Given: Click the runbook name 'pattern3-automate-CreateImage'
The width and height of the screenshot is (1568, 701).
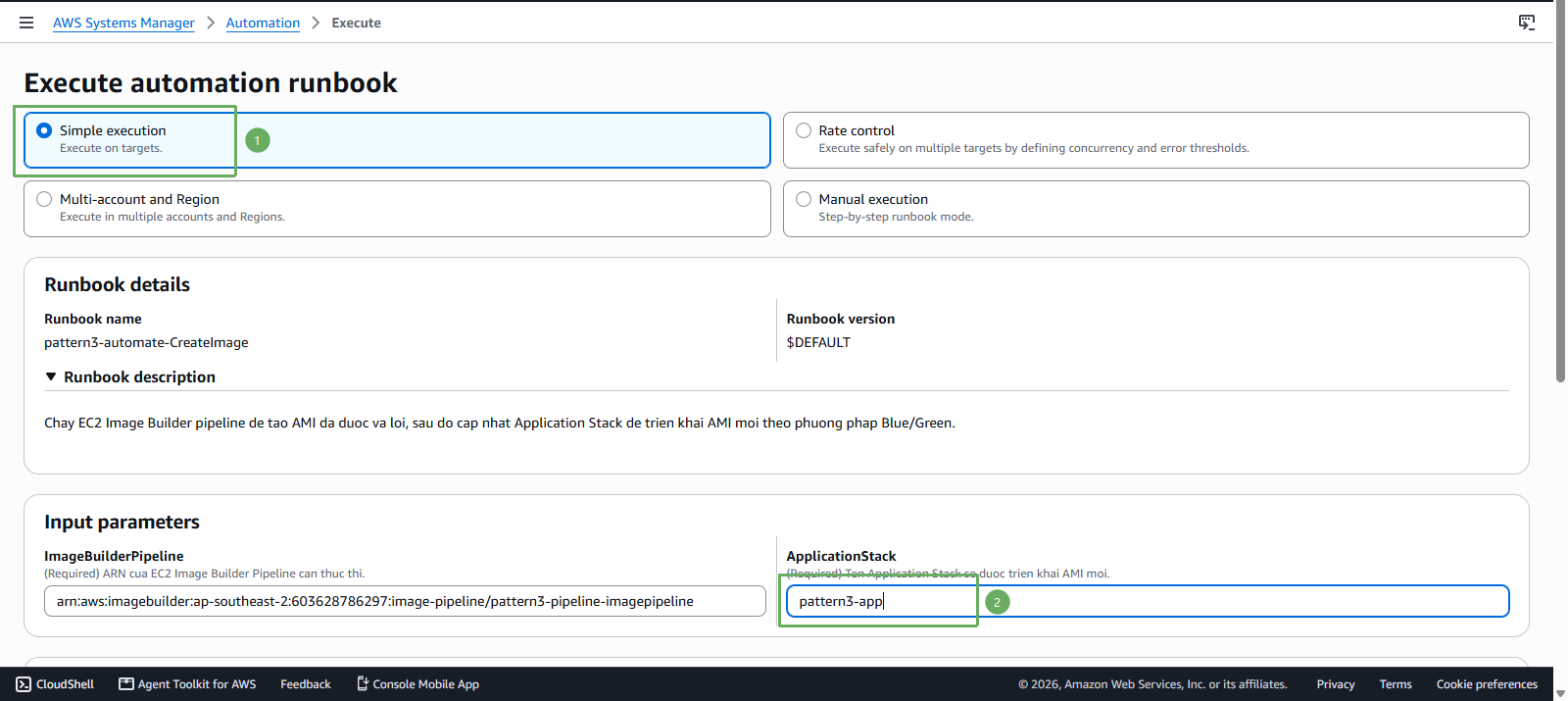Looking at the screenshot, I should coord(146,342).
